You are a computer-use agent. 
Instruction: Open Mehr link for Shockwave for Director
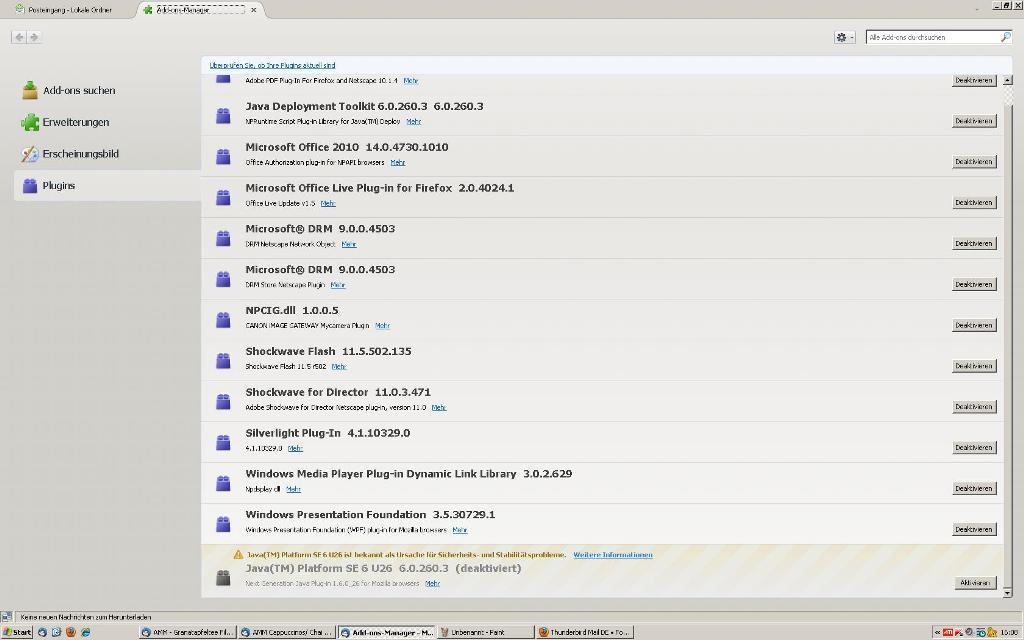(x=439, y=408)
